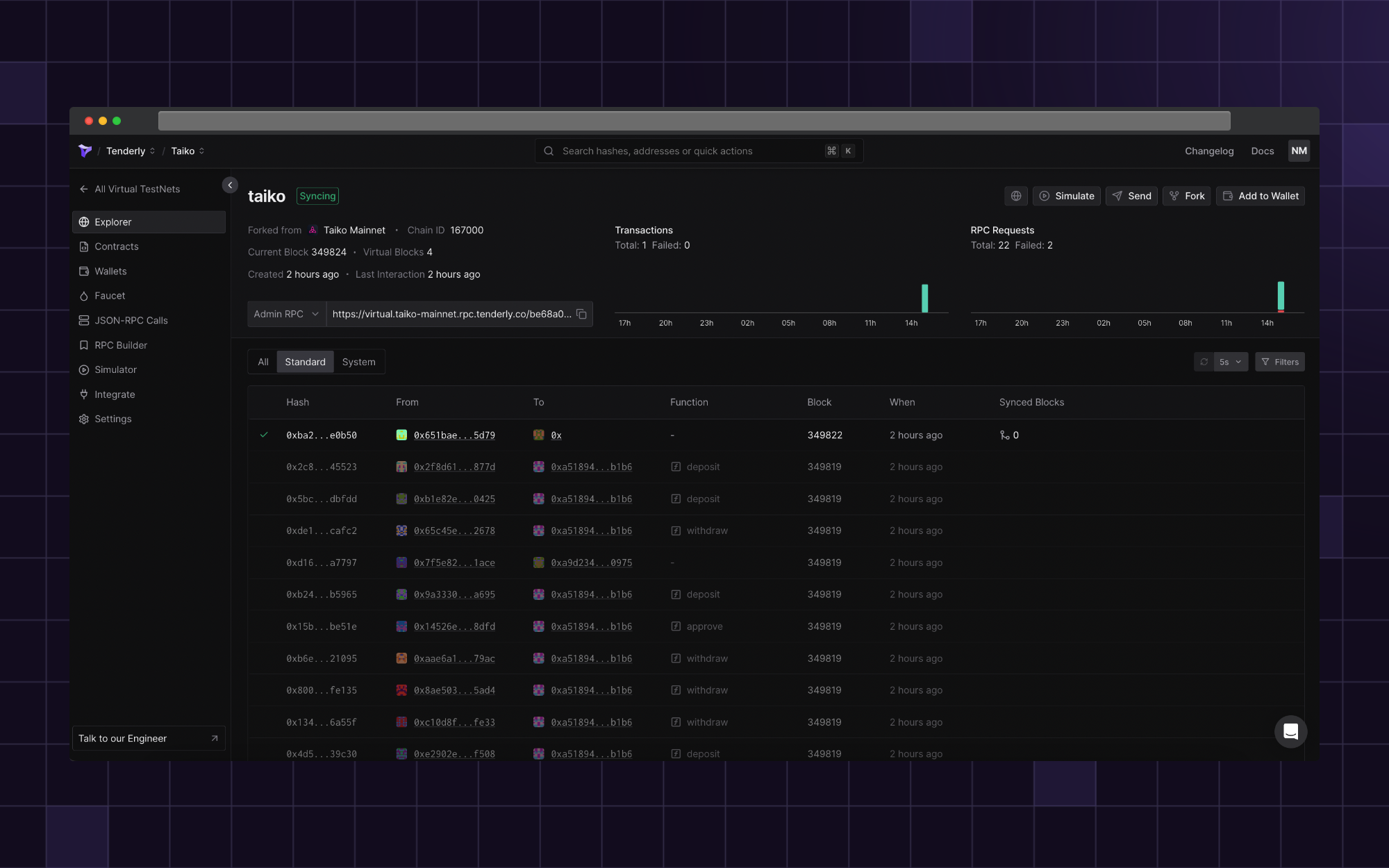This screenshot has width=1389, height=868.
Task: Switch to the All transactions tab
Action: [263, 362]
